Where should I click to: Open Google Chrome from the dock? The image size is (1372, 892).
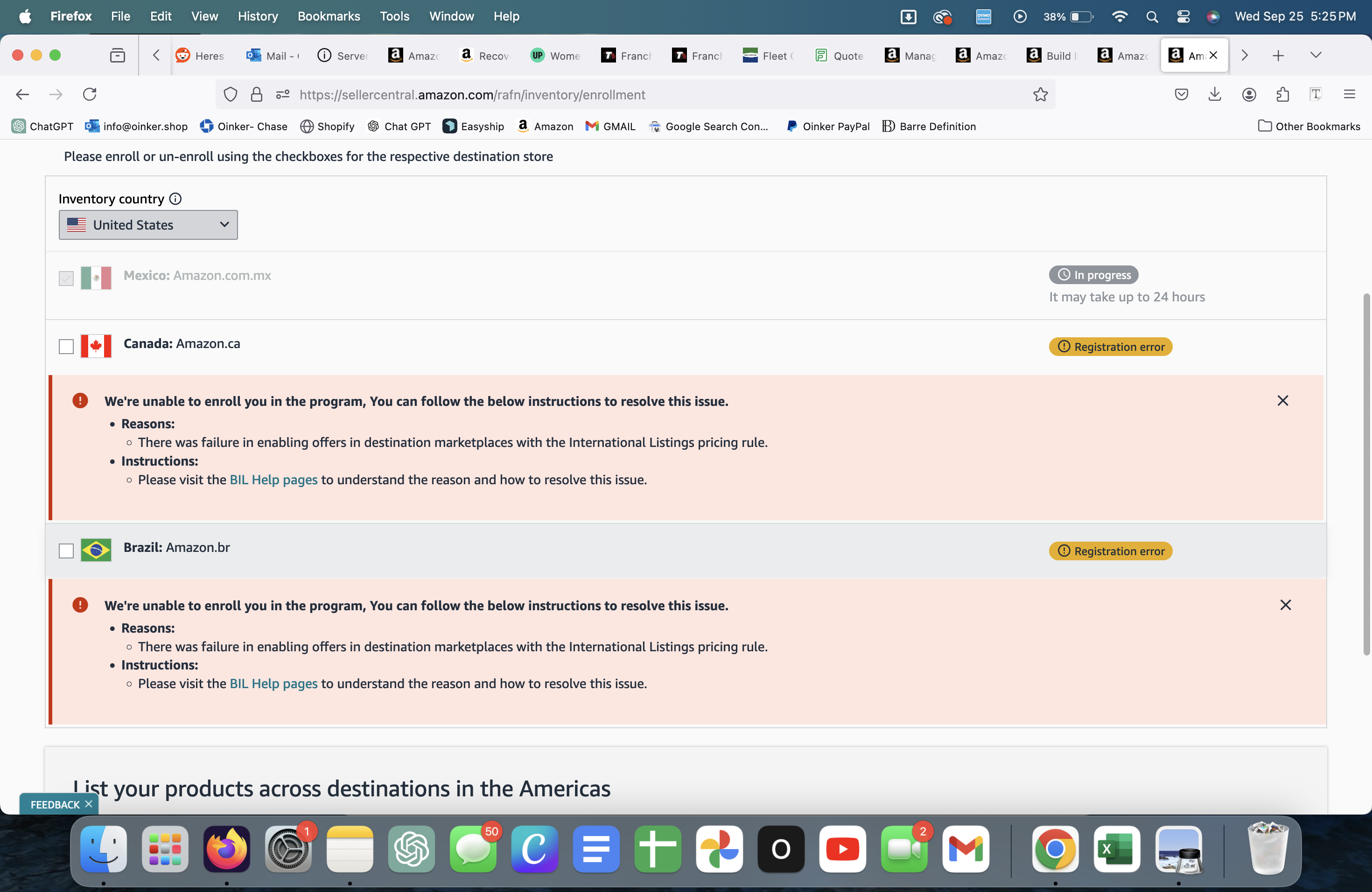point(1055,849)
